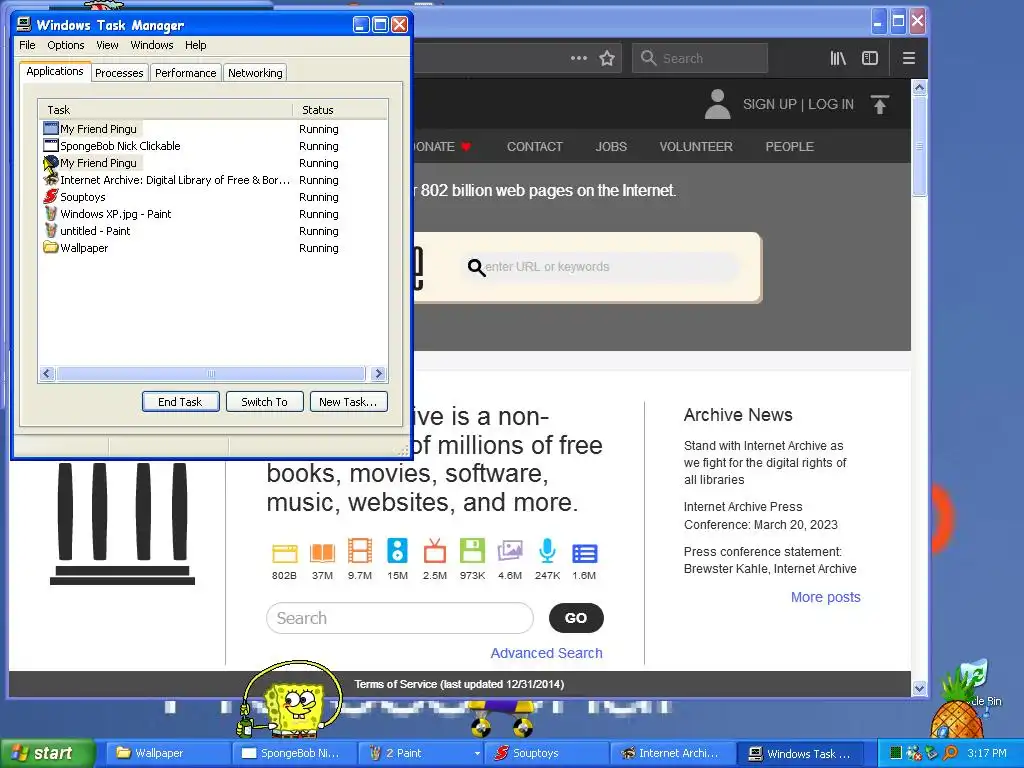Click the Status column header
This screenshot has width=1024, height=768.
[340, 110]
